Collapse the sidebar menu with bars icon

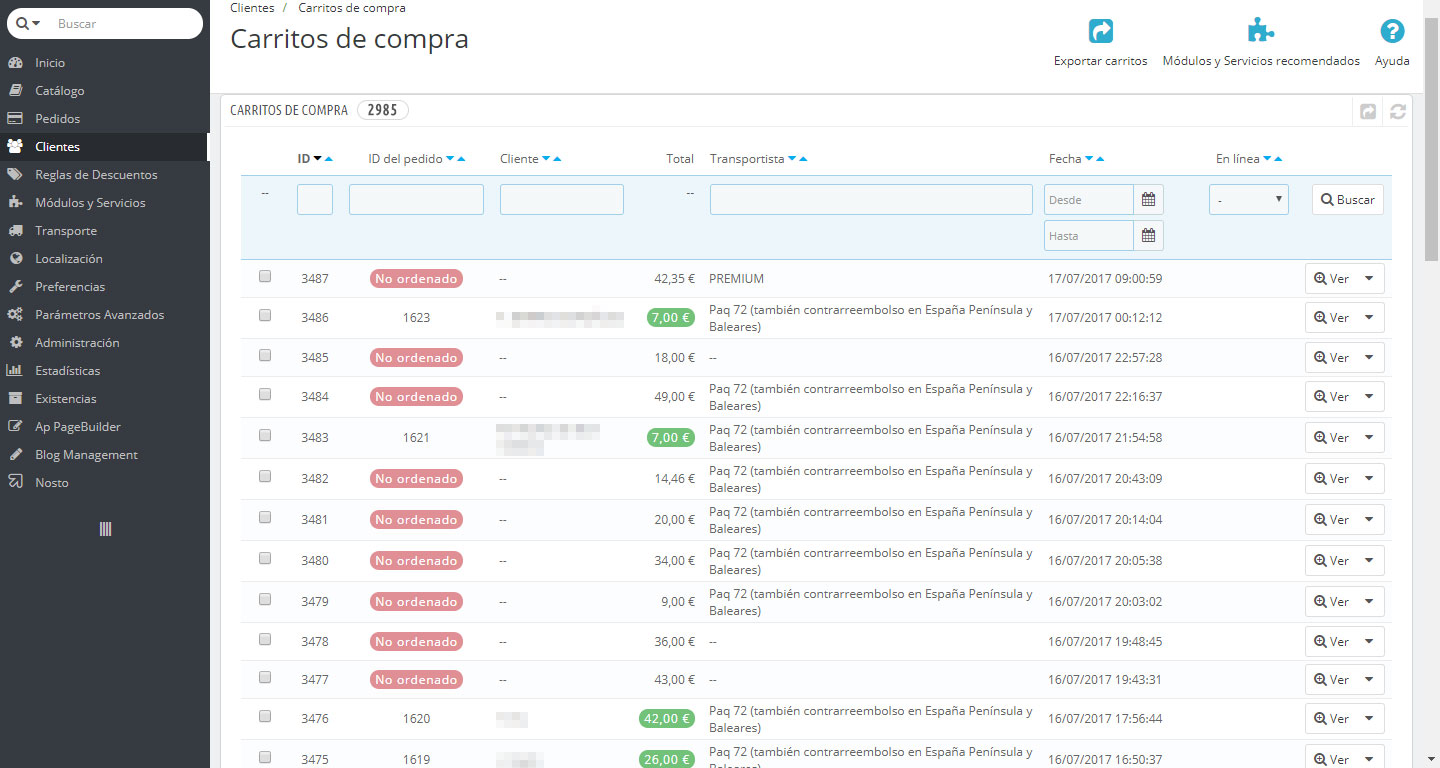pyautogui.click(x=105, y=529)
